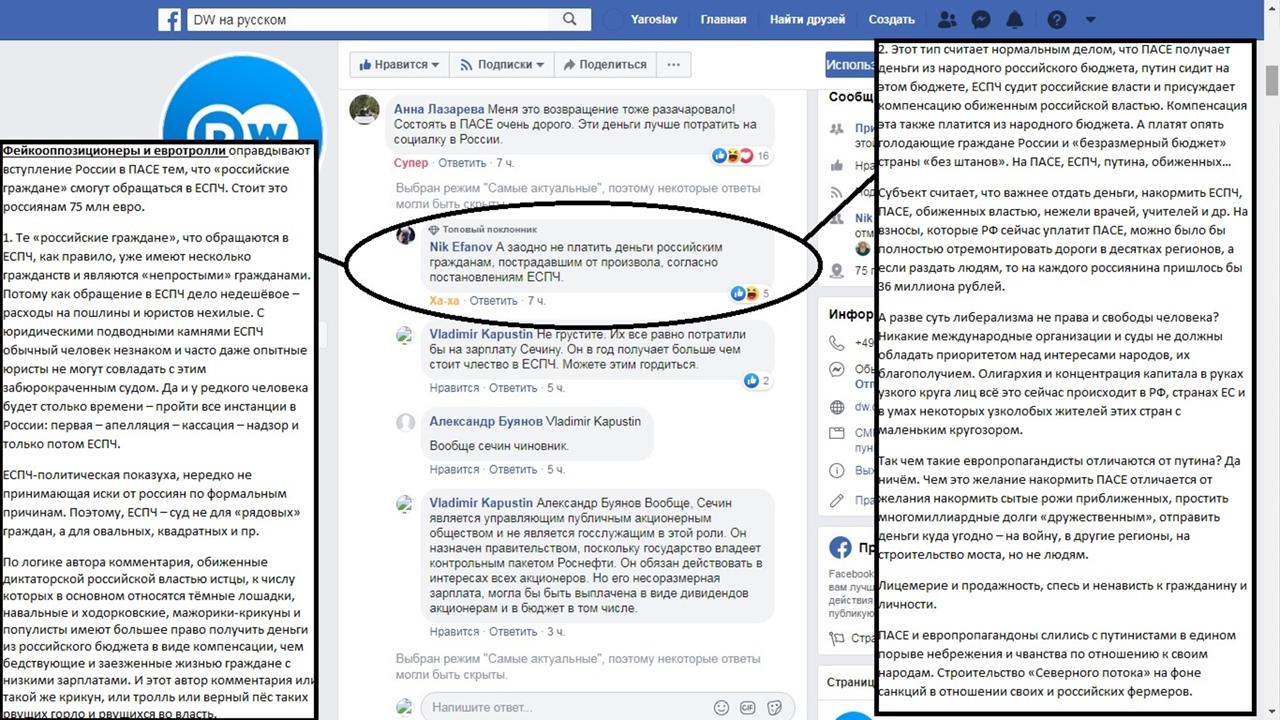Open the three-dots more options button
The height and width of the screenshot is (720, 1280).
pyautogui.click(x=673, y=64)
